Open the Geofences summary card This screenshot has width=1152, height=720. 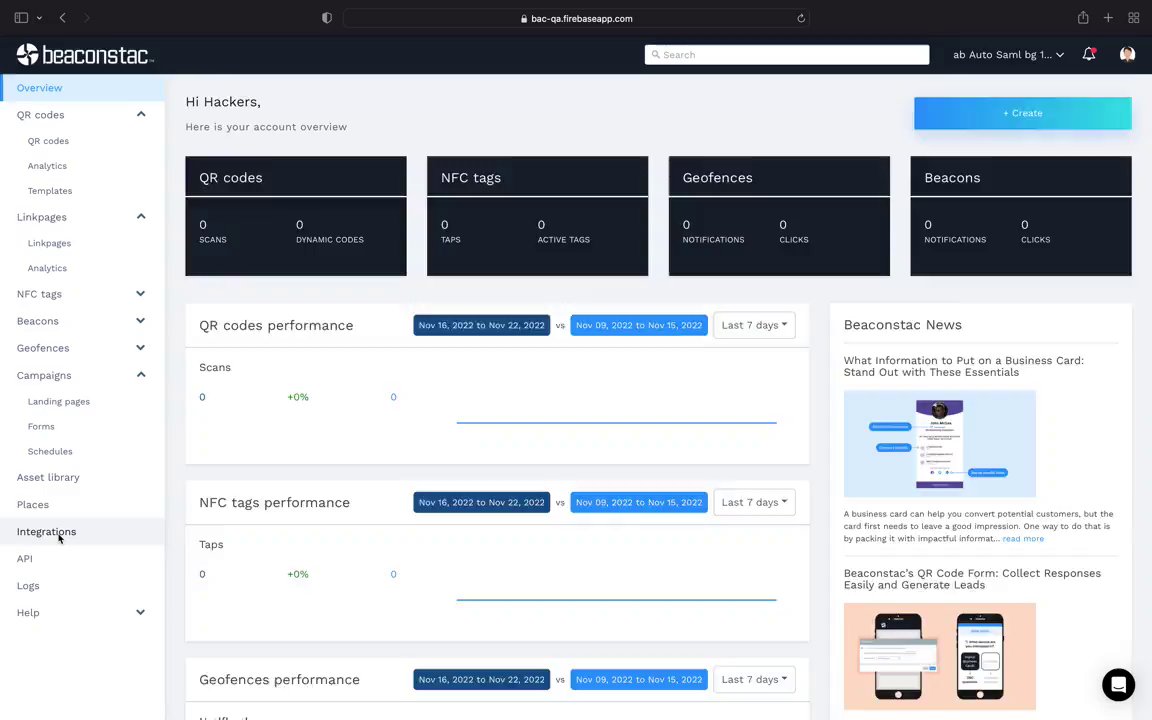coord(779,216)
